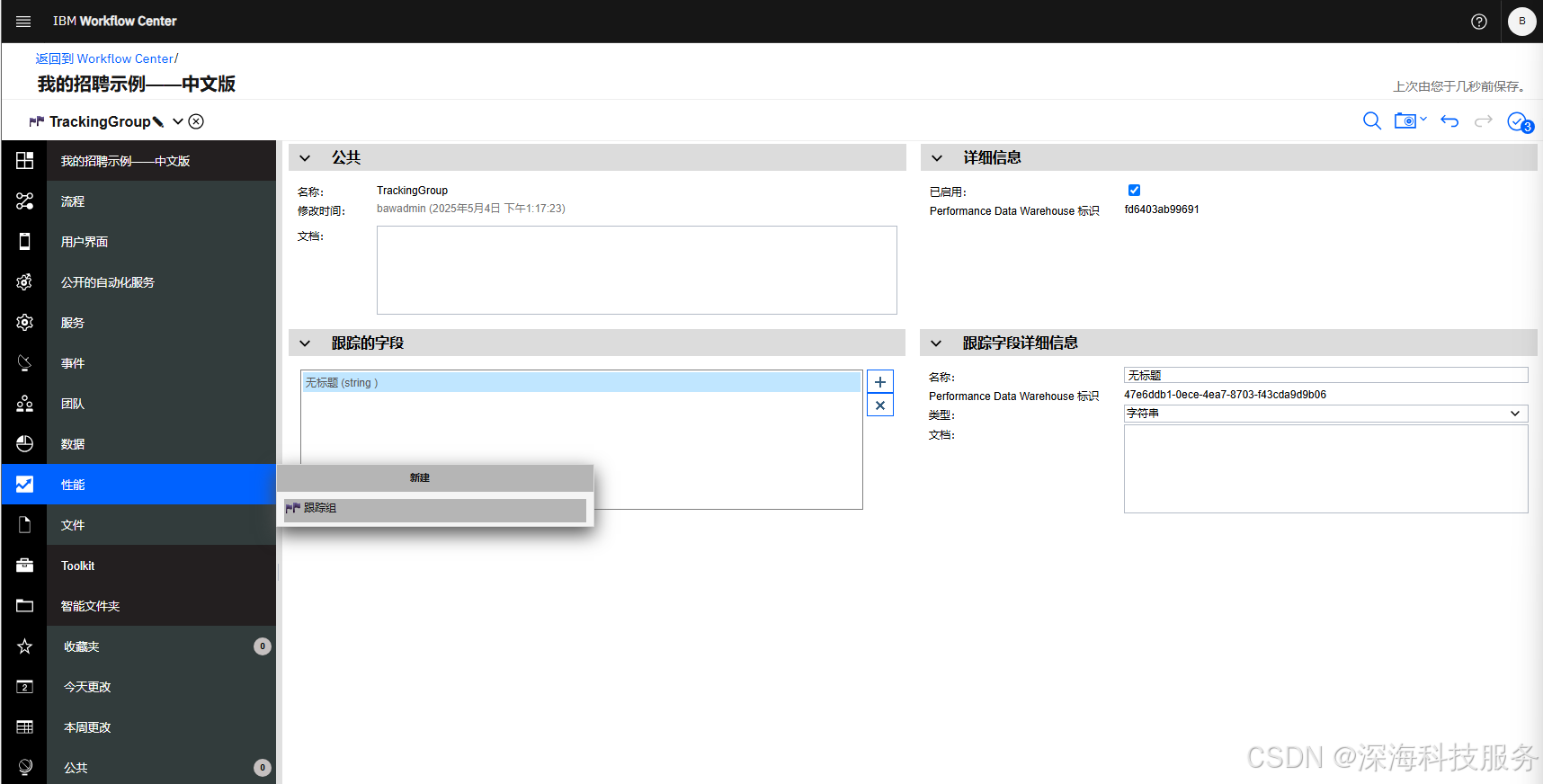Open 我的招聘示例——中文版 in sidebar
The width and height of the screenshot is (1543, 784).
(x=162, y=161)
